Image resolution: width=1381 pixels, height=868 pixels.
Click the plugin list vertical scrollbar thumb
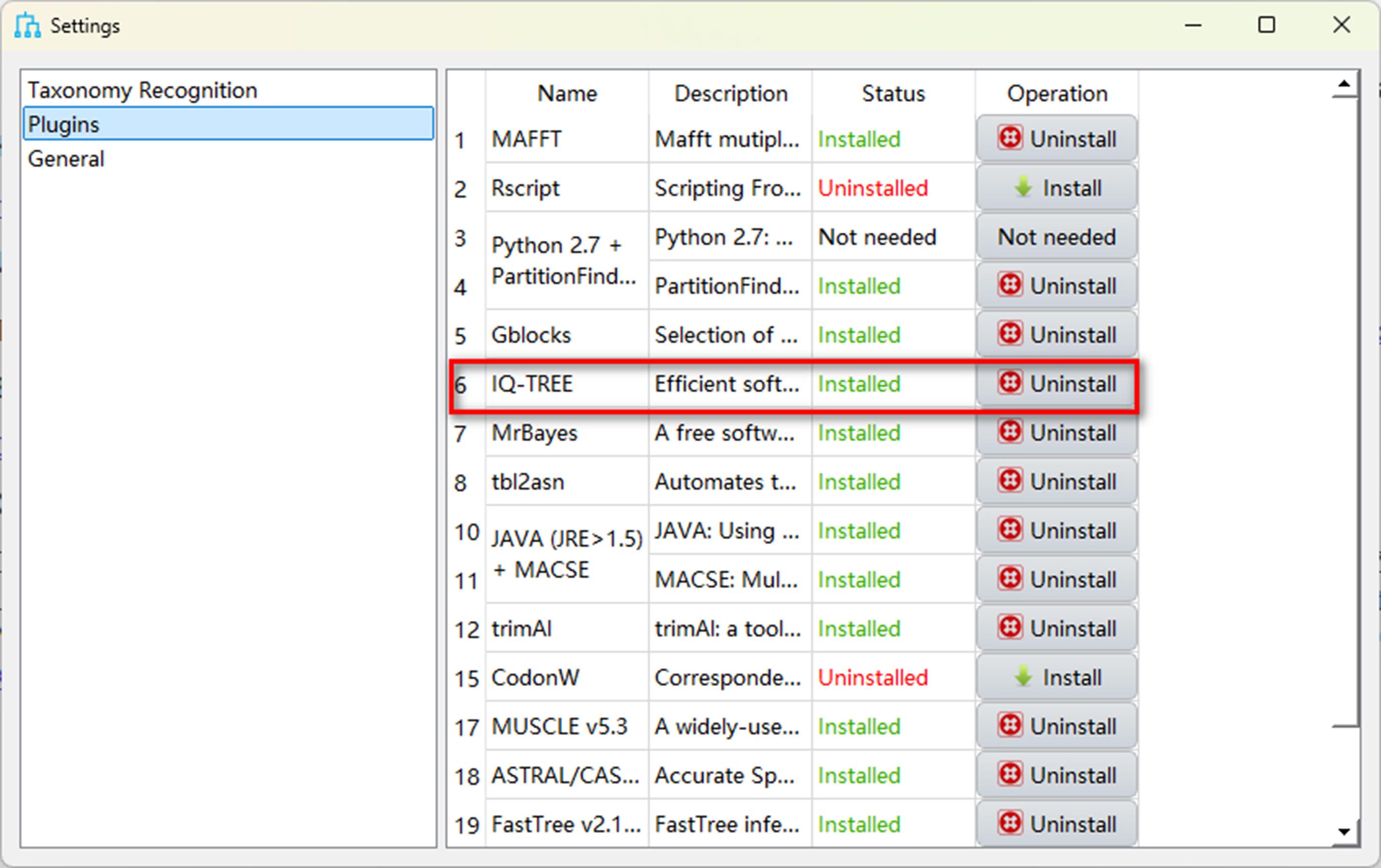(x=1344, y=412)
